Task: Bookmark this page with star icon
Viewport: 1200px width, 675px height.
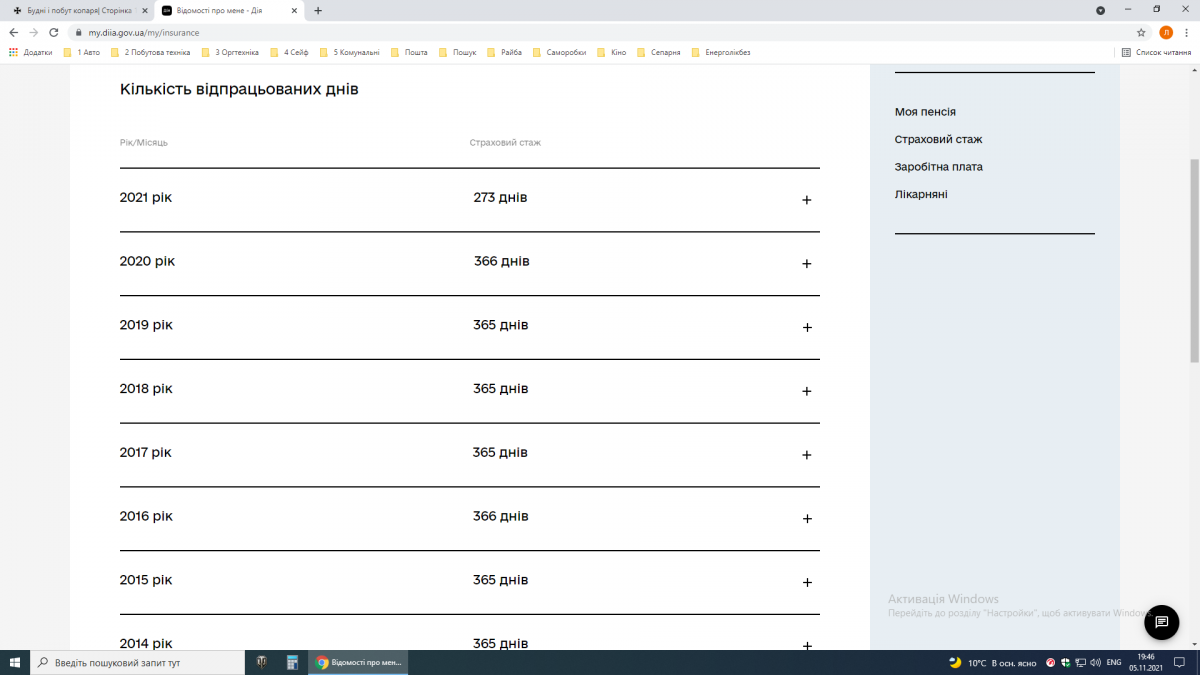Action: point(1141,32)
